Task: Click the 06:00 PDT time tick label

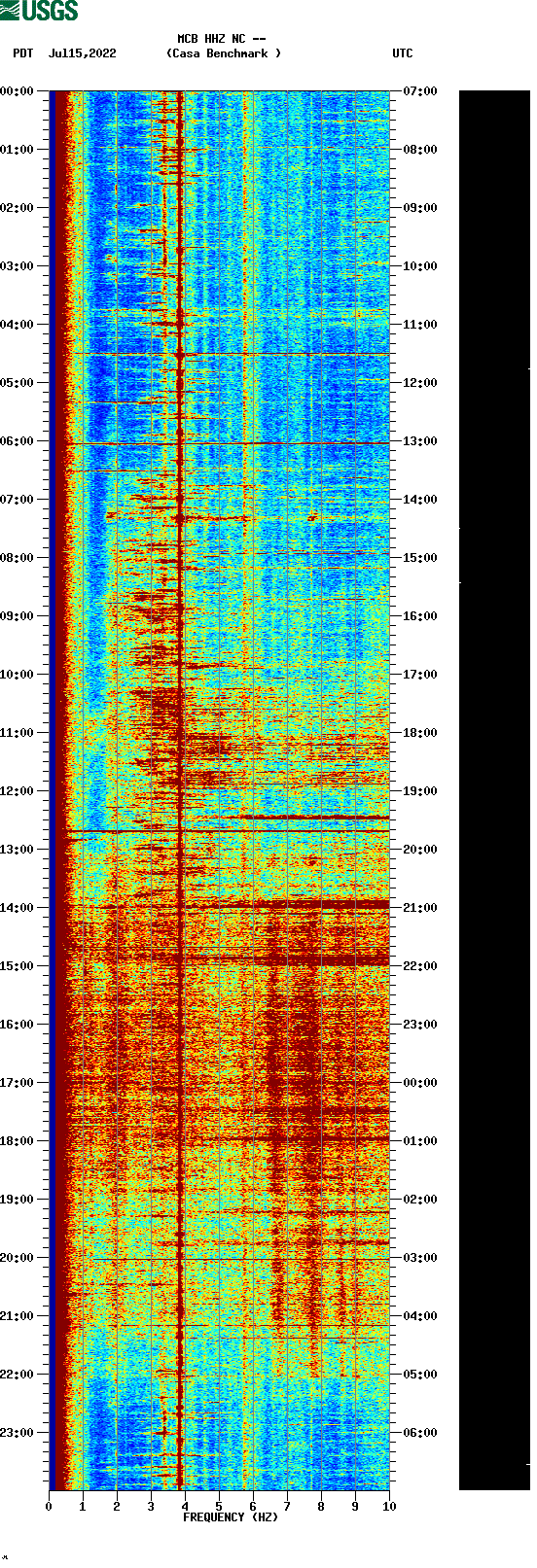Action: click(x=18, y=441)
